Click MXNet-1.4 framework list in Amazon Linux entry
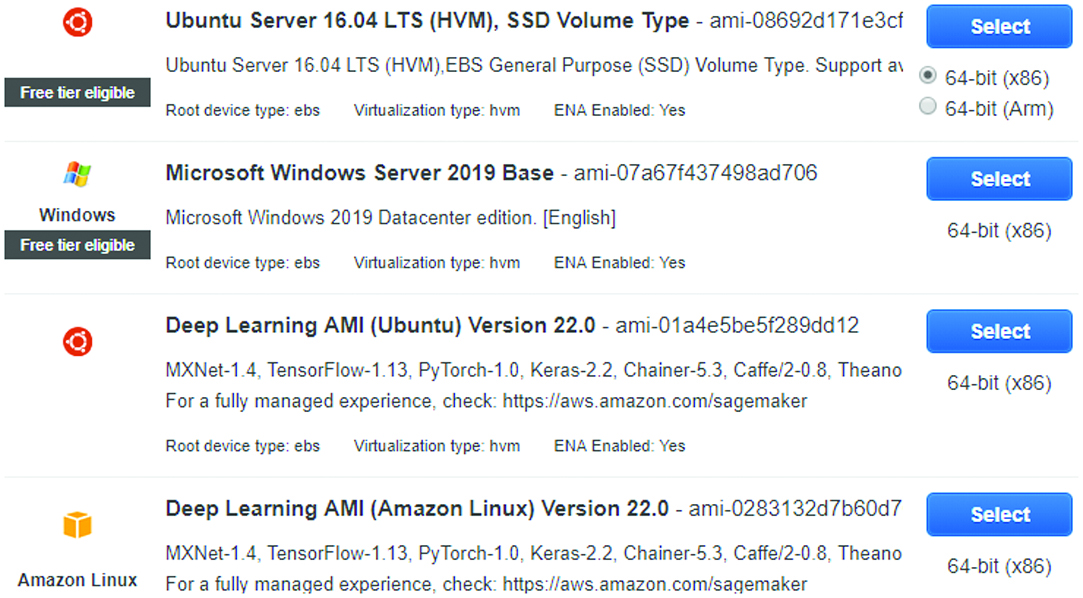Image resolution: width=1083 pixels, height=598 pixels. [533, 554]
